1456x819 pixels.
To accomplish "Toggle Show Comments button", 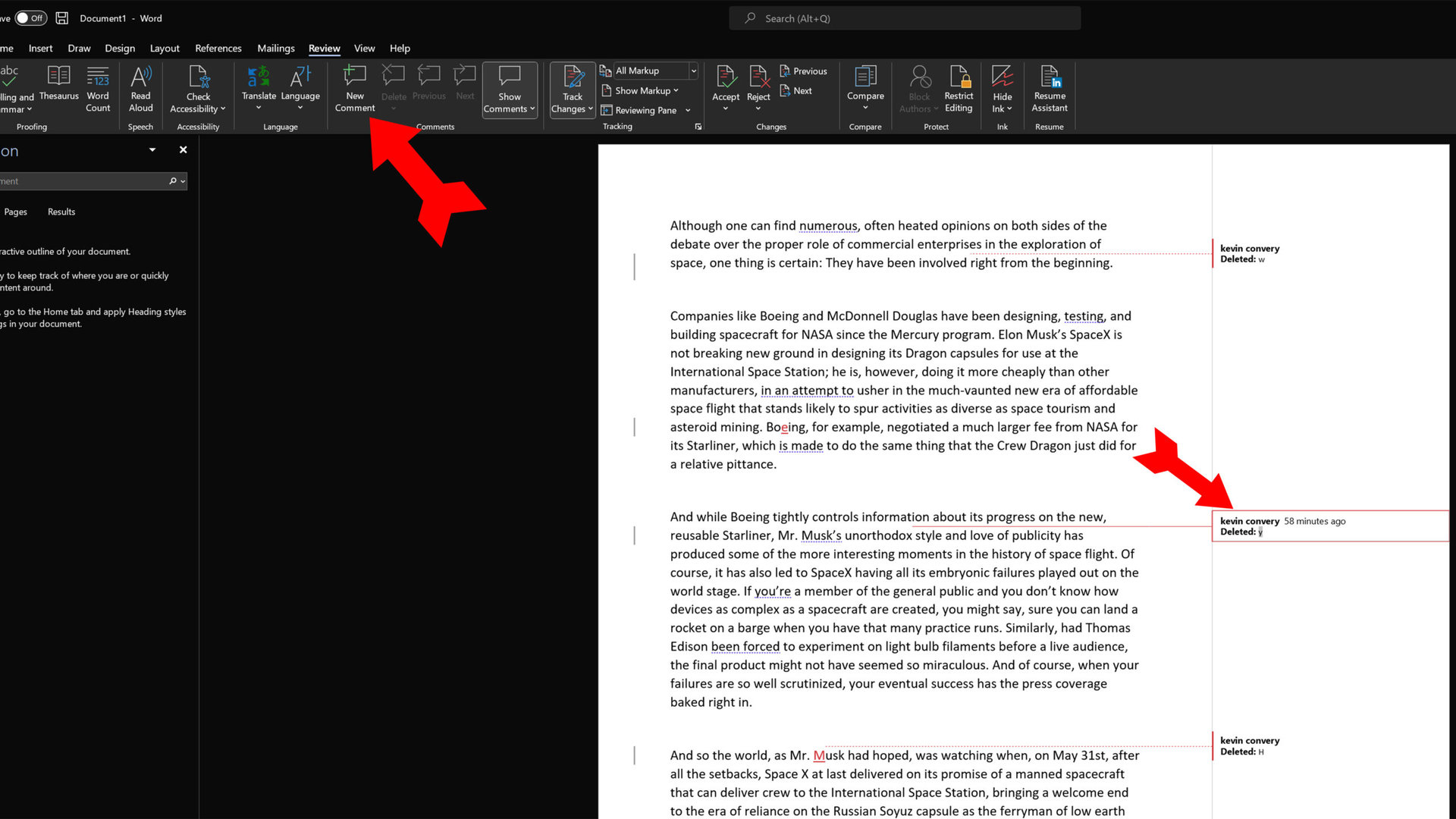I will point(510,77).
